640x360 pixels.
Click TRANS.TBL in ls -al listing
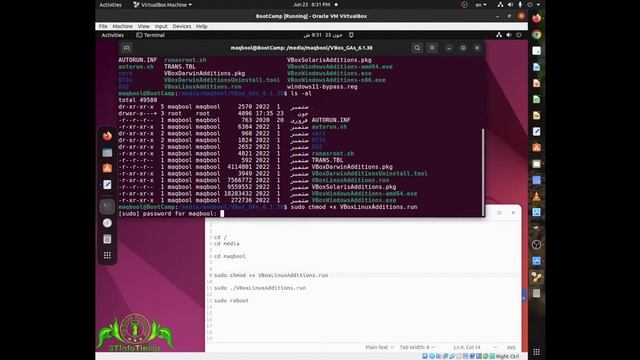[x=327, y=160]
